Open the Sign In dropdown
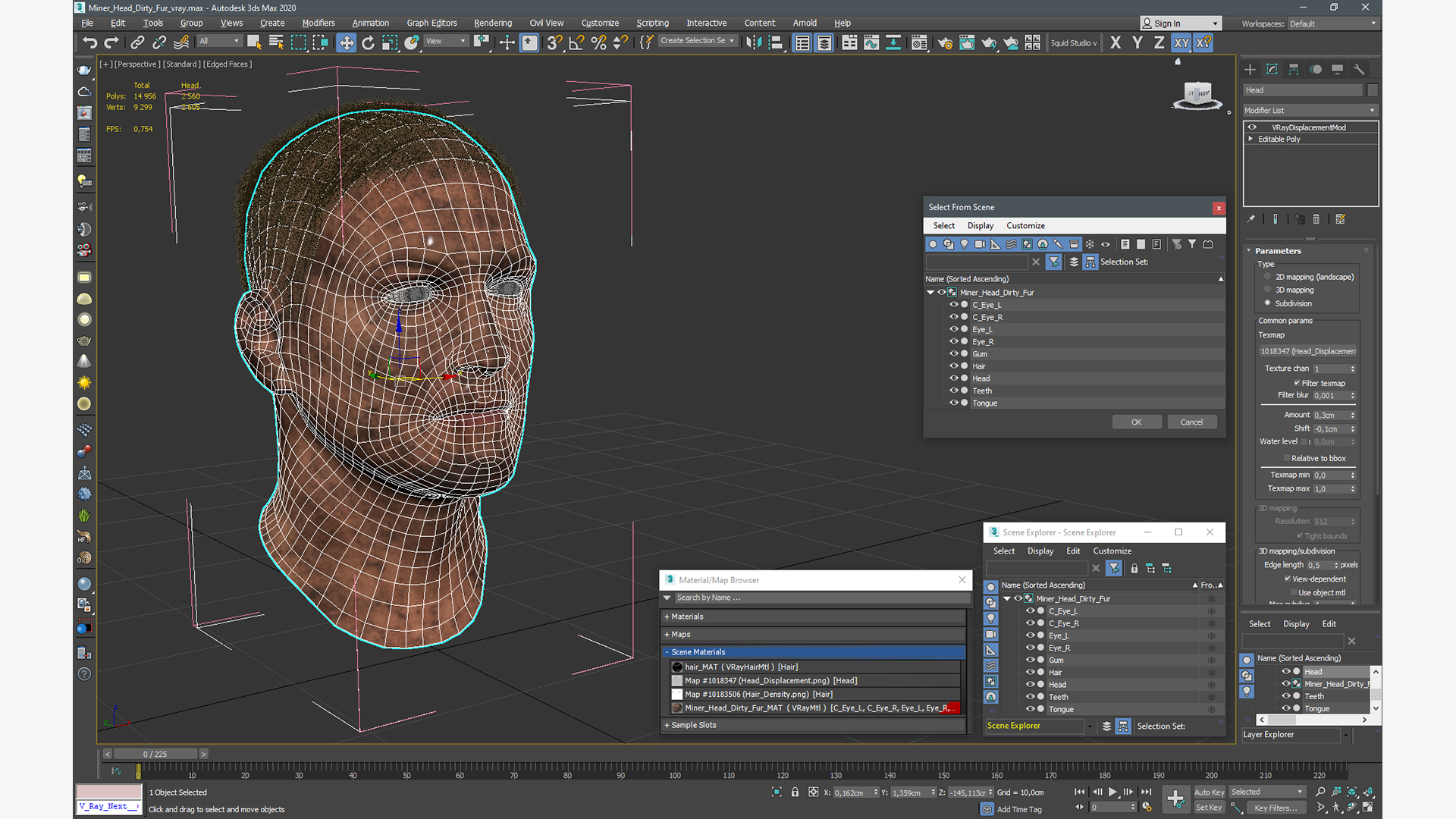Viewport: 1456px width, 819px height. (1181, 24)
